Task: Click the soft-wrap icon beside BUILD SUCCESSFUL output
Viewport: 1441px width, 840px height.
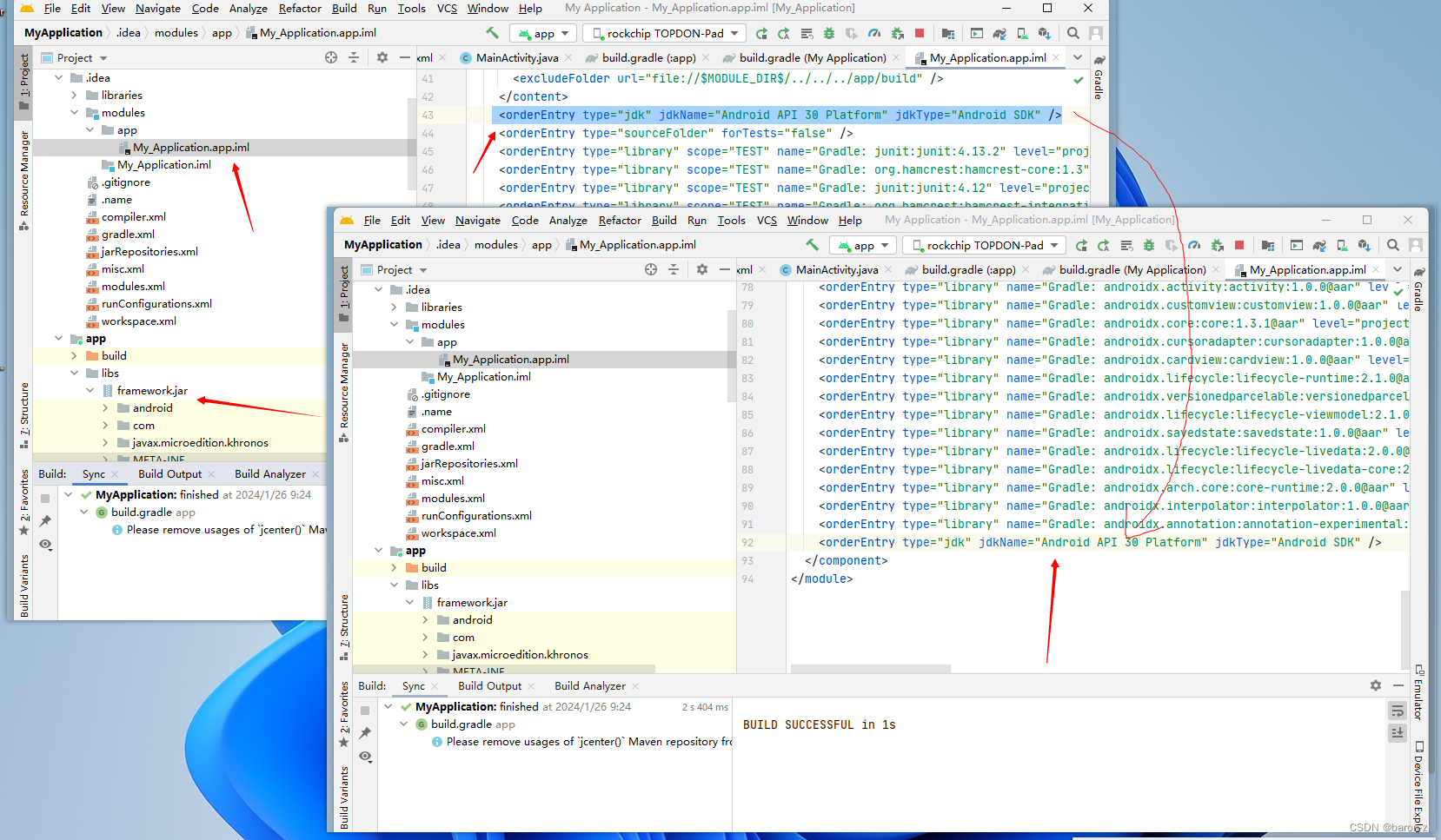Action: tap(1398, 711)
